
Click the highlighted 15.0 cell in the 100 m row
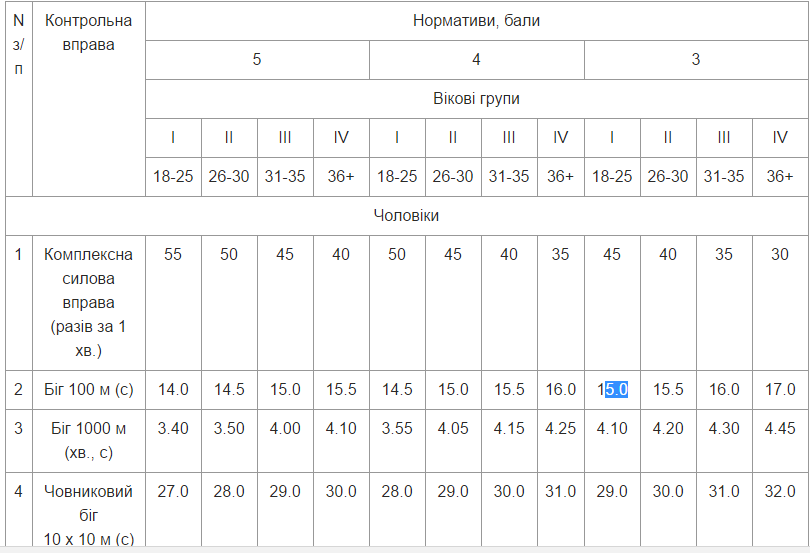pos(612,389)
